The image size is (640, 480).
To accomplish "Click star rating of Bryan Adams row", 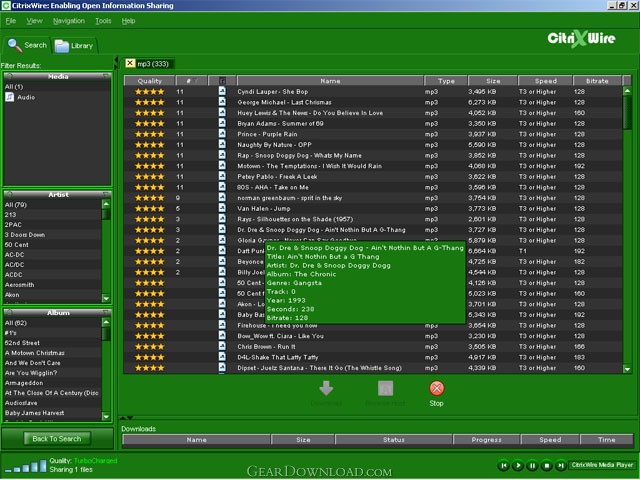I will 149,123.
